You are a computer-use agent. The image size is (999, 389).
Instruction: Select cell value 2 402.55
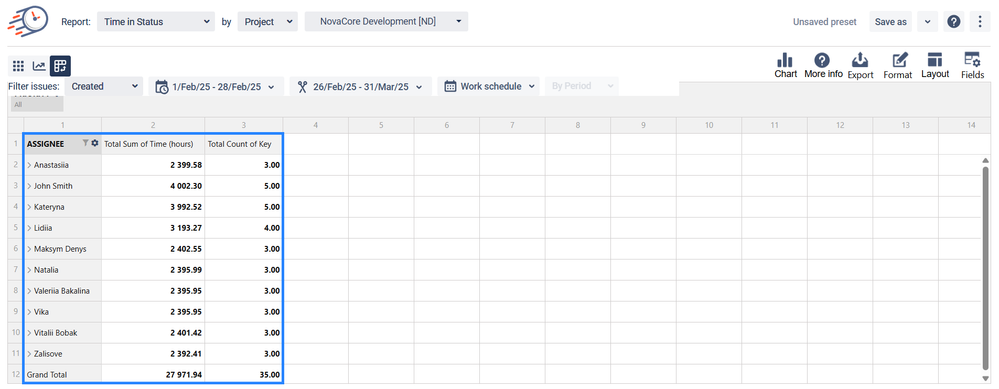(153, 249)
